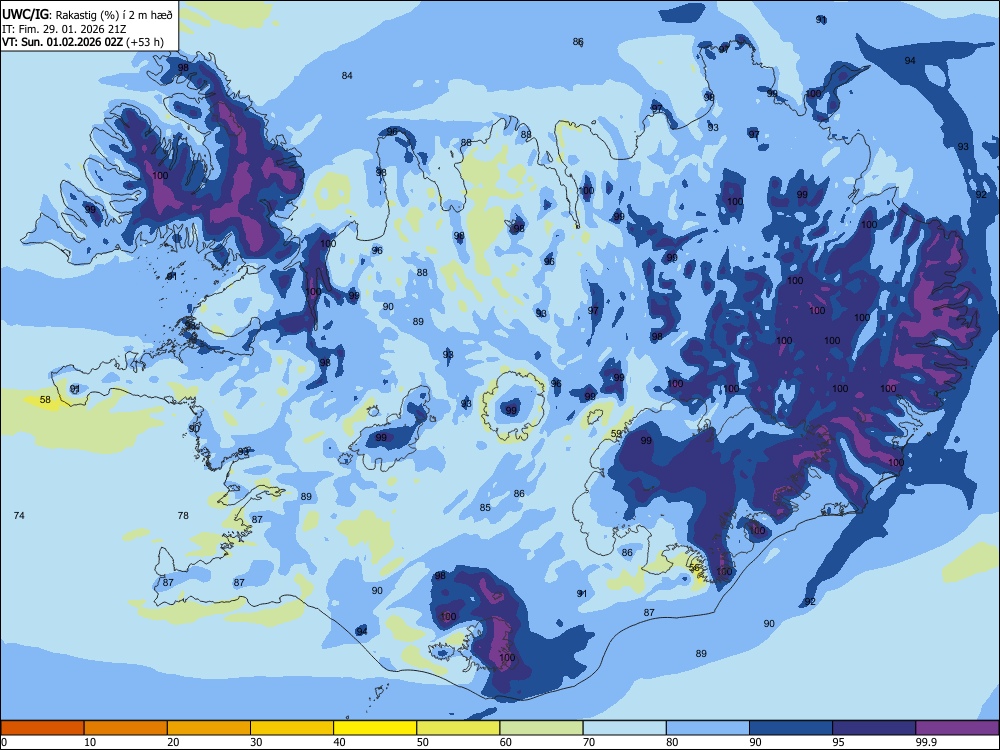Click the dark orange 0–10 legend swatch
The image size is (1000, 750).
(x=42, y=728)
